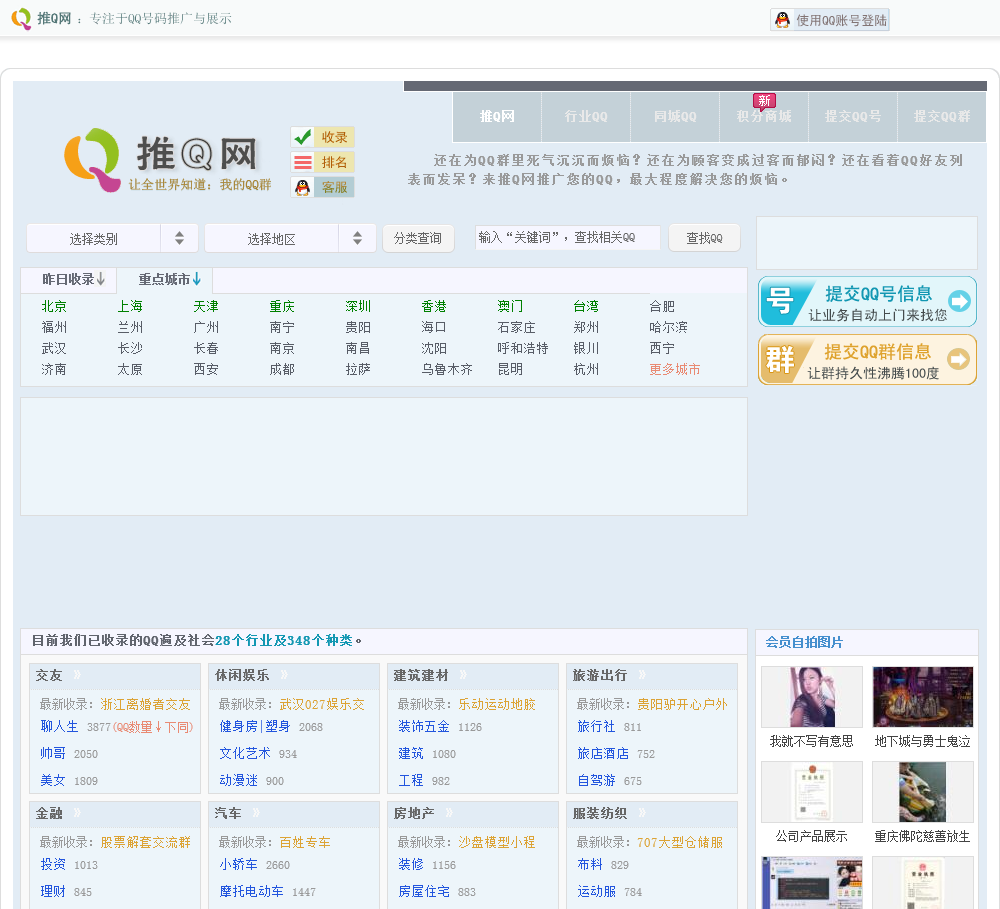Expand the 休闲娱乐 category chevron

click(x=284, y=674)
